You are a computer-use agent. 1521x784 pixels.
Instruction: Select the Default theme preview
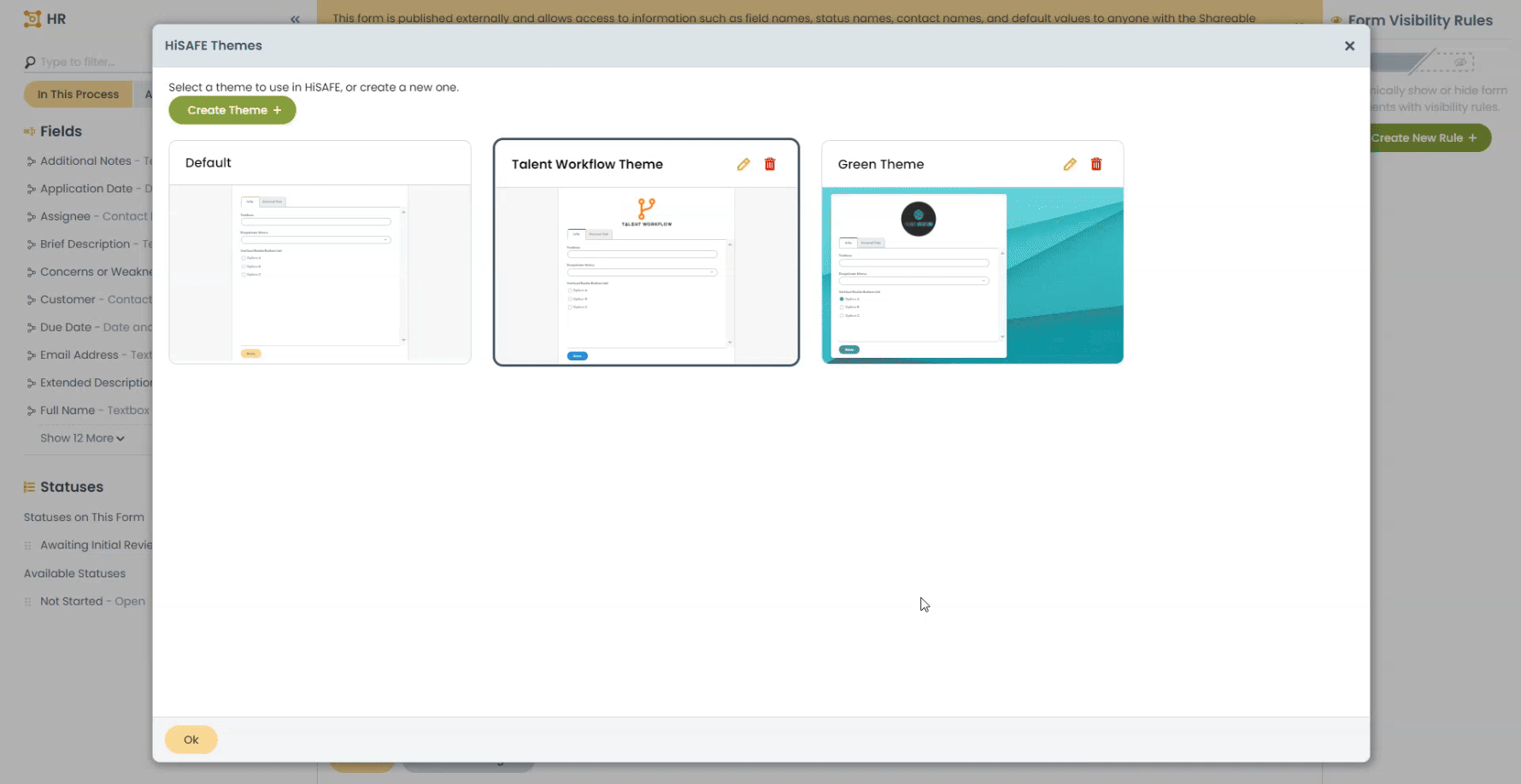click(x=320, y=273)
